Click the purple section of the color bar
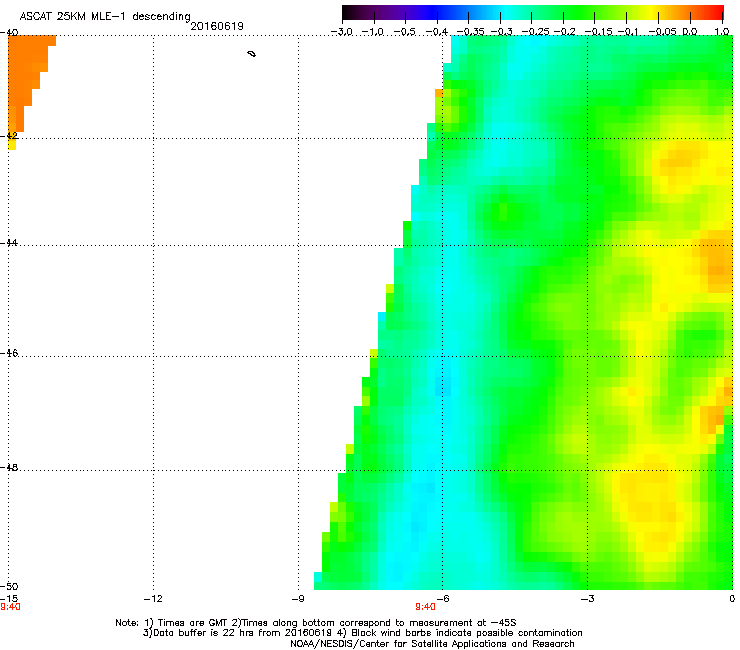The height and width of the screenshot is (650, 740). pos(396,12)
